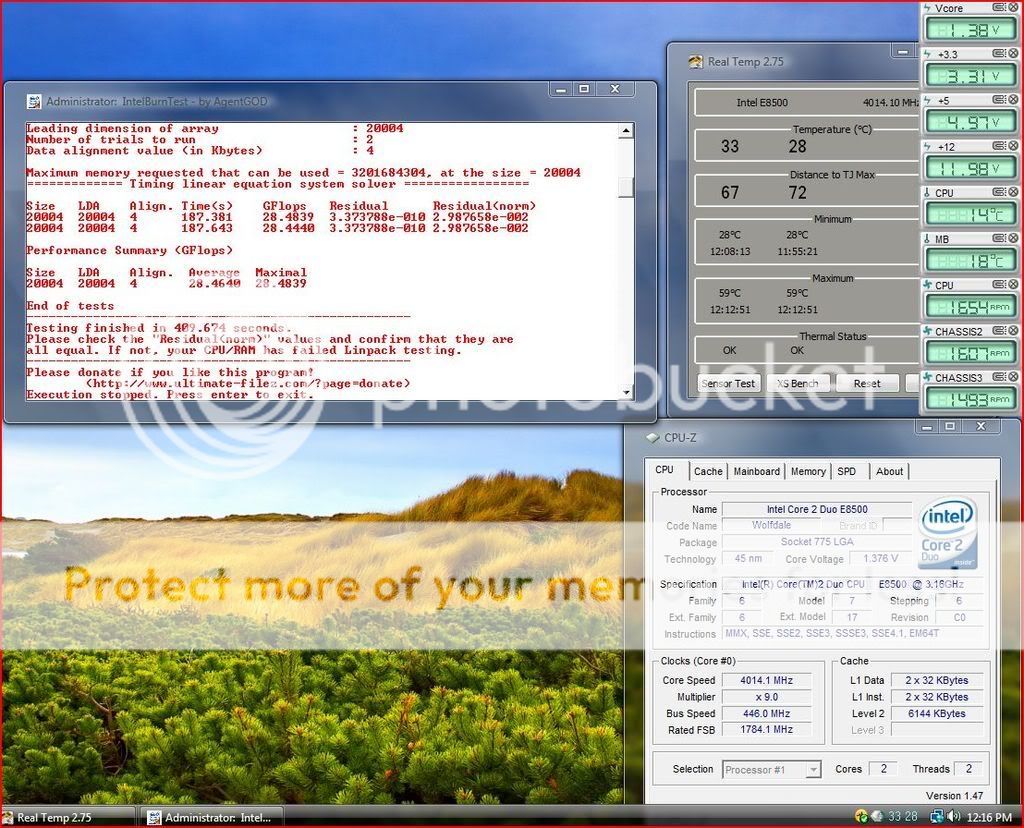Open the Processor #1 selection dropdown
1024x828 pixels.
tap(813, 769)
